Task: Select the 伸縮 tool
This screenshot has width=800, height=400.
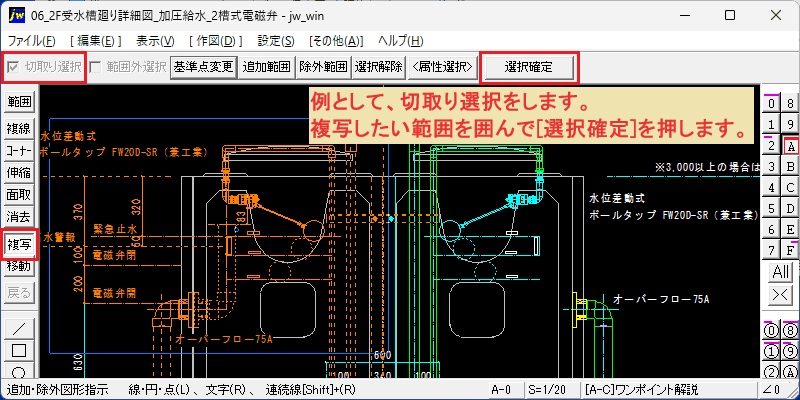Action: pyautogui.click(x=19, y=173)
